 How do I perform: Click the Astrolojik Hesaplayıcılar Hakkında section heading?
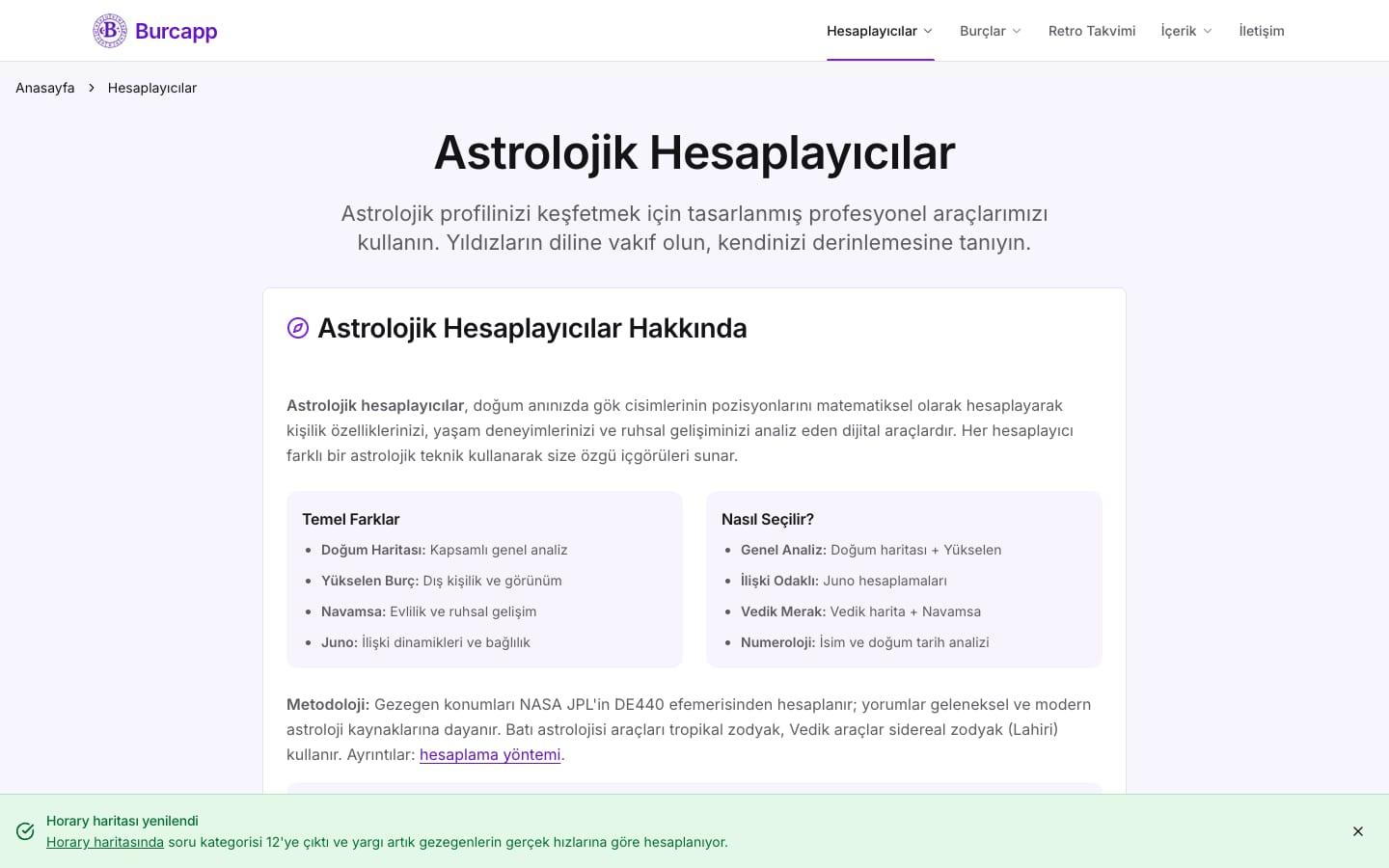532,328
